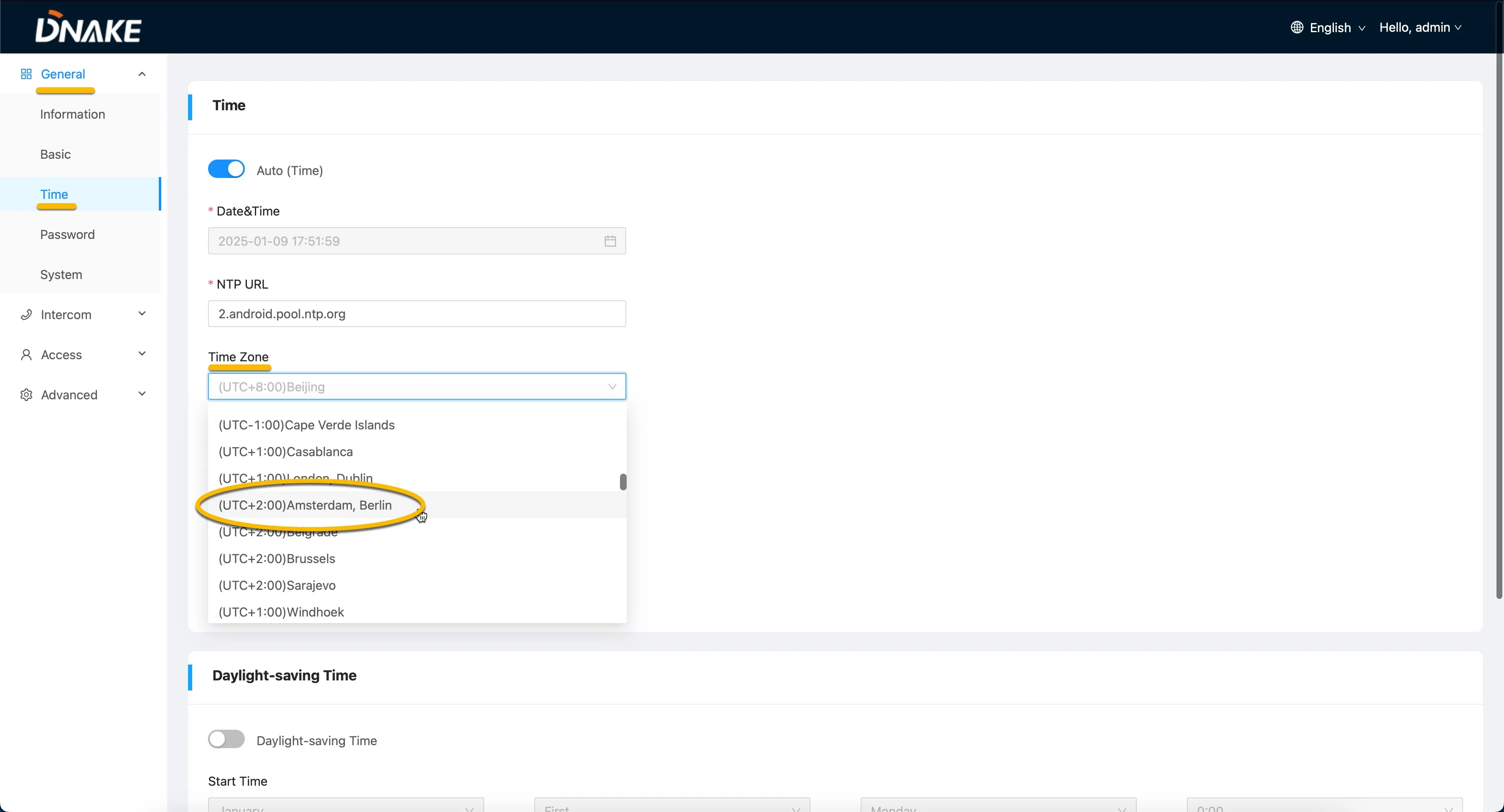1504x812 pixels.
Task: Choose (UTC+1:00)Windhoek time zone
Action: pos(417,612)
